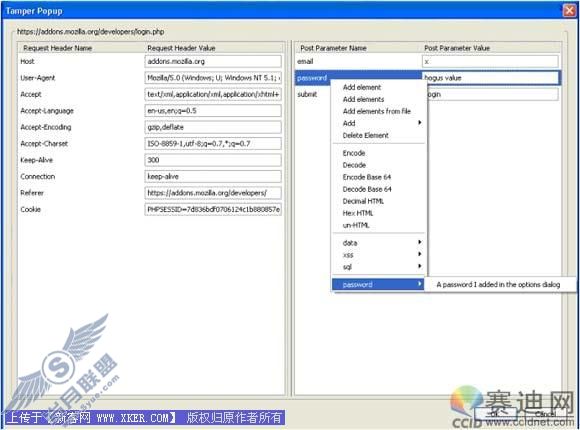Image resolution: width=580 pixels, height=430 pixels.
Task: Select the submit parameter name
Action: tap(307, 94)
